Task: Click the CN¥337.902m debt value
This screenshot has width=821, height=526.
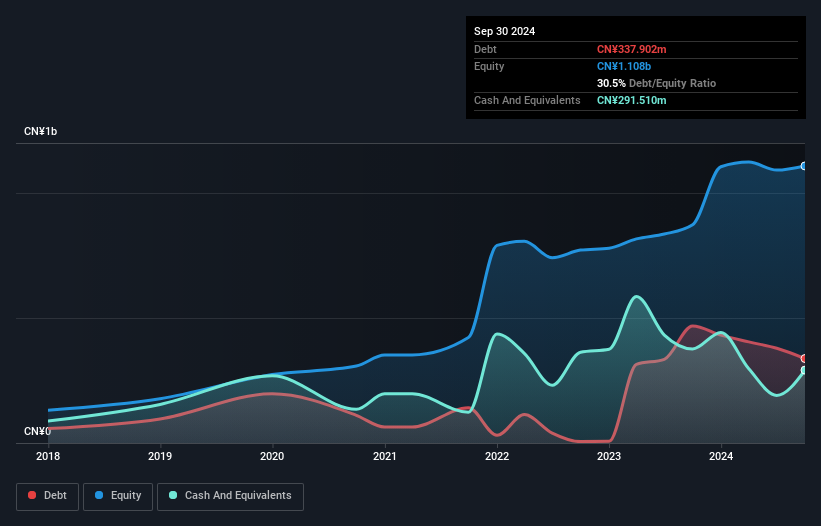Action: pyautogui.click(x=631, y=49)
